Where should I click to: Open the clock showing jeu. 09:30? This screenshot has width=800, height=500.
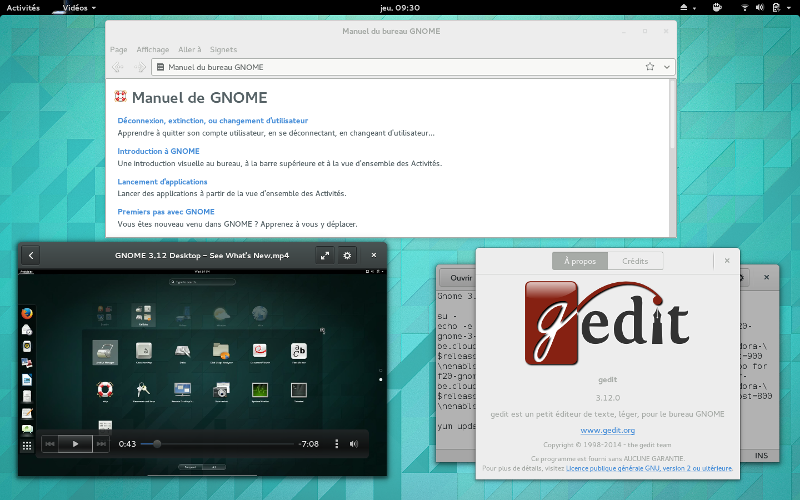coord(400,8)
